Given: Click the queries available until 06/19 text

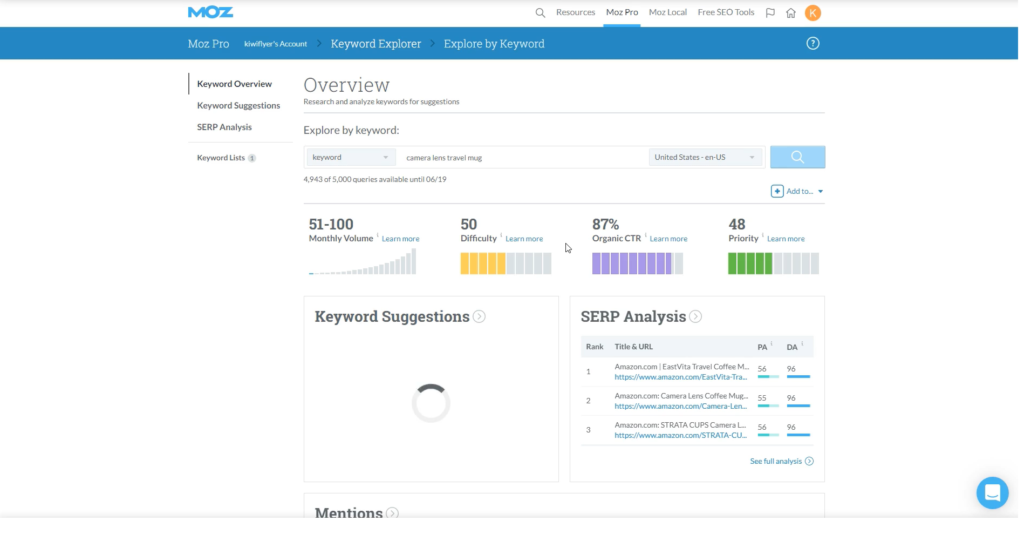Looking at the screenshot, I should [x=375, y=179].
